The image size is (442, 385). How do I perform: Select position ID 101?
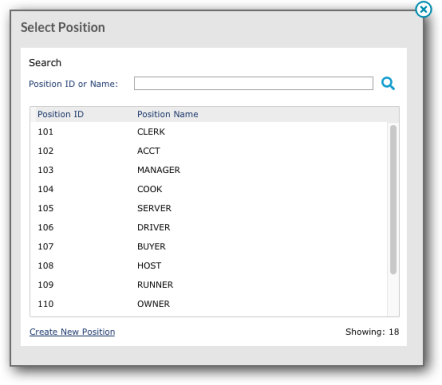pos(45,132)
